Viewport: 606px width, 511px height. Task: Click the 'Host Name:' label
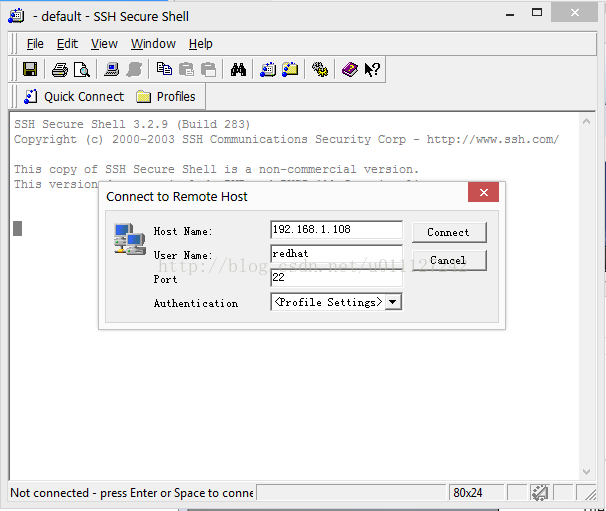click(x=183, y=232)
